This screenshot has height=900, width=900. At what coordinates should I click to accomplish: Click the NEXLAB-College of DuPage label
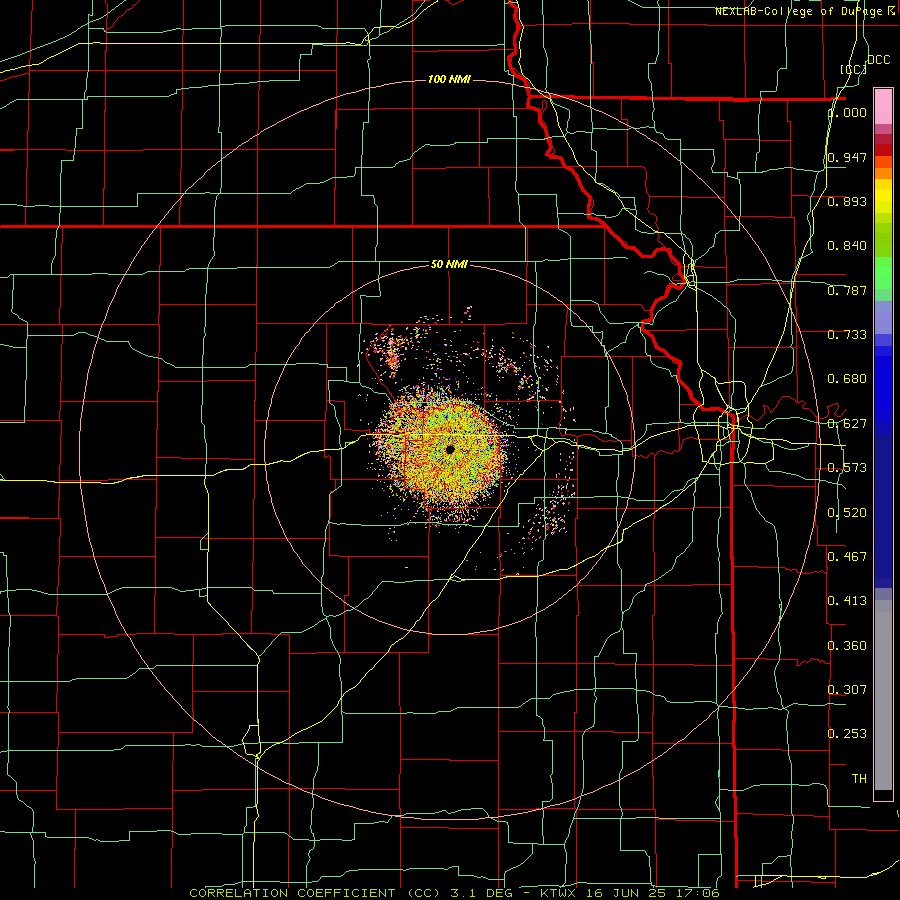805,11
